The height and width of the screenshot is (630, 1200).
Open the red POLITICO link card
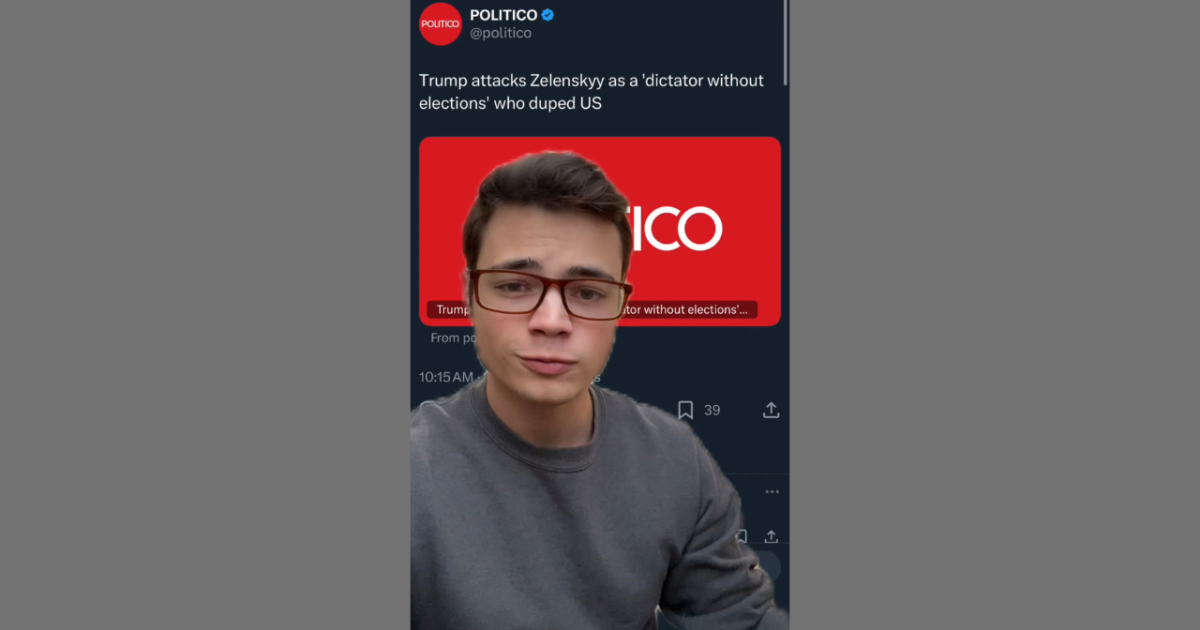[600, 231]
